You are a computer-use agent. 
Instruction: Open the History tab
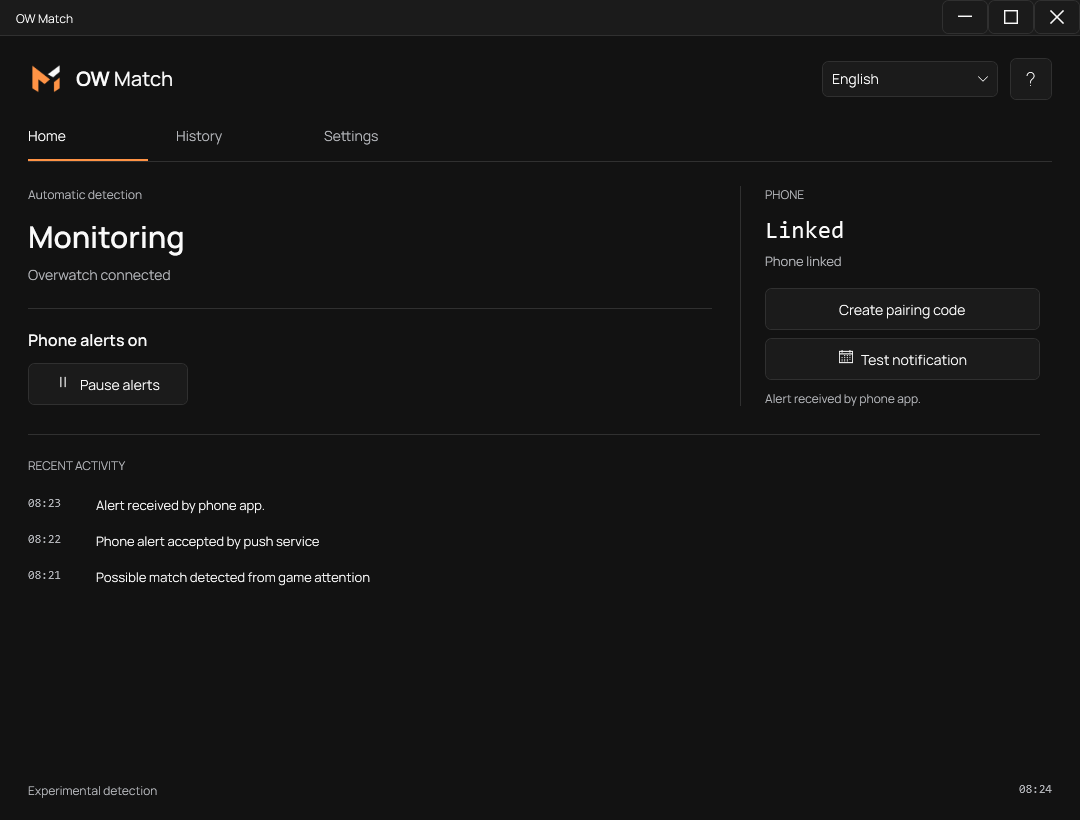(199, 136)
